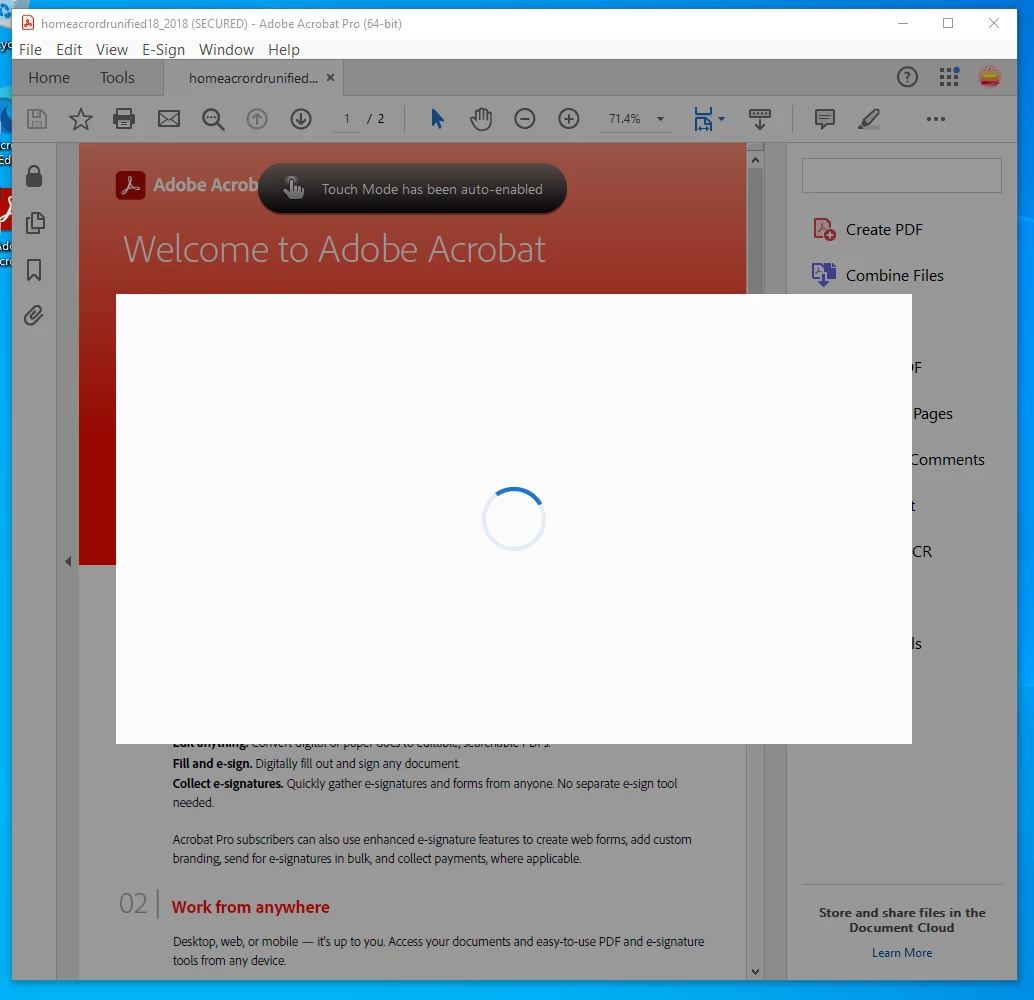Go to previous page up arrow
The image size is (1034, 1000).
click(257, 119)
